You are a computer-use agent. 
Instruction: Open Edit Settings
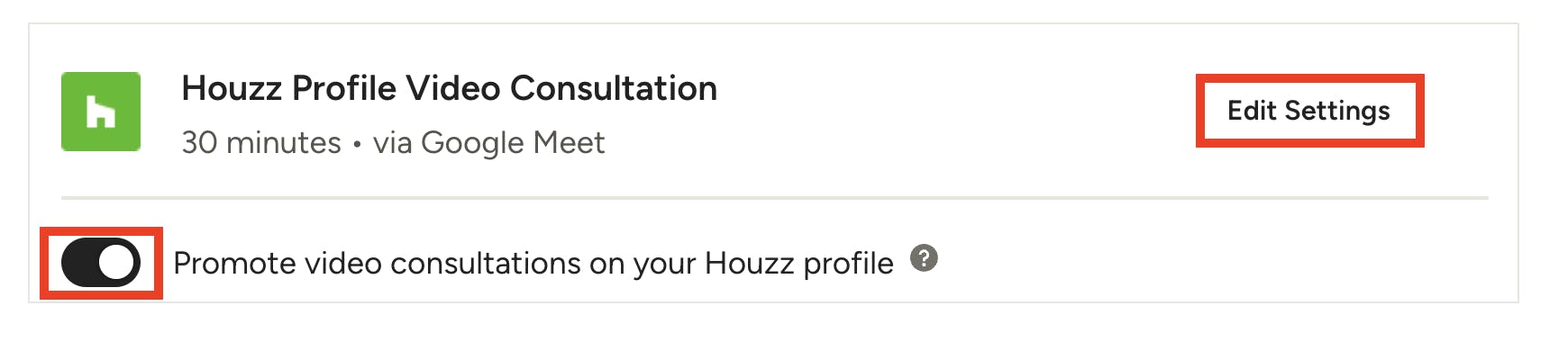click(x=1309, y=111)
